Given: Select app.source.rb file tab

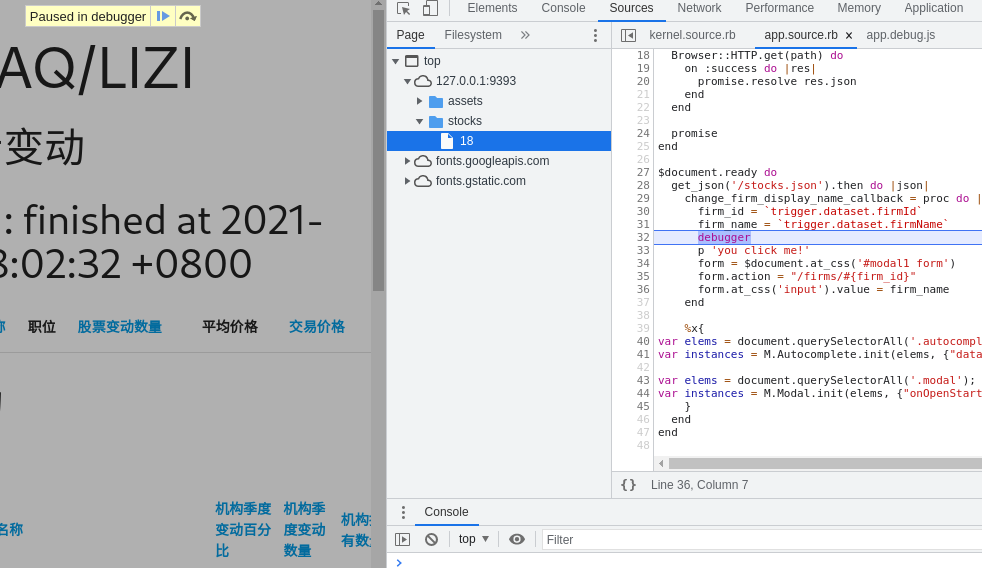Looking at the screenshot, I should (x=800, y=35).
